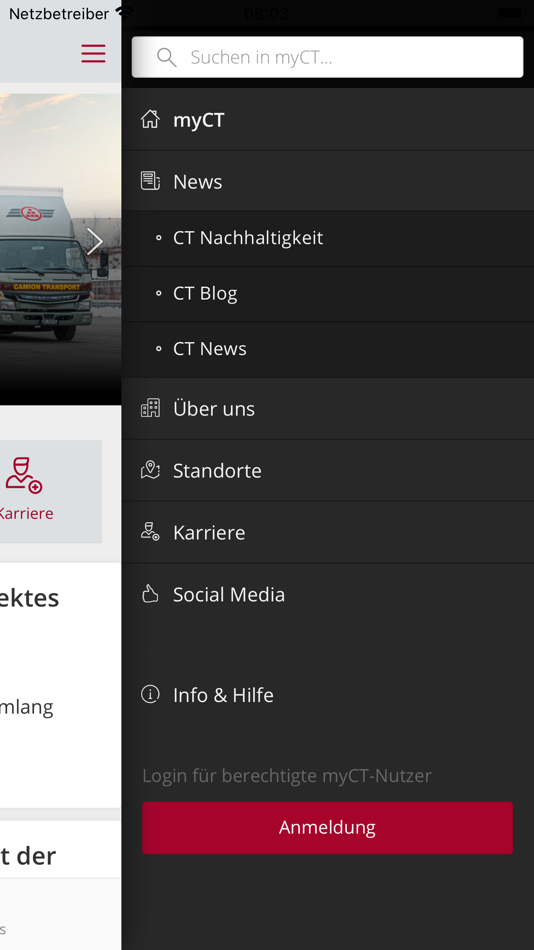Click the News newspaper icon
The height and width of the screenshot is (950, 534).
pos(150,181)
